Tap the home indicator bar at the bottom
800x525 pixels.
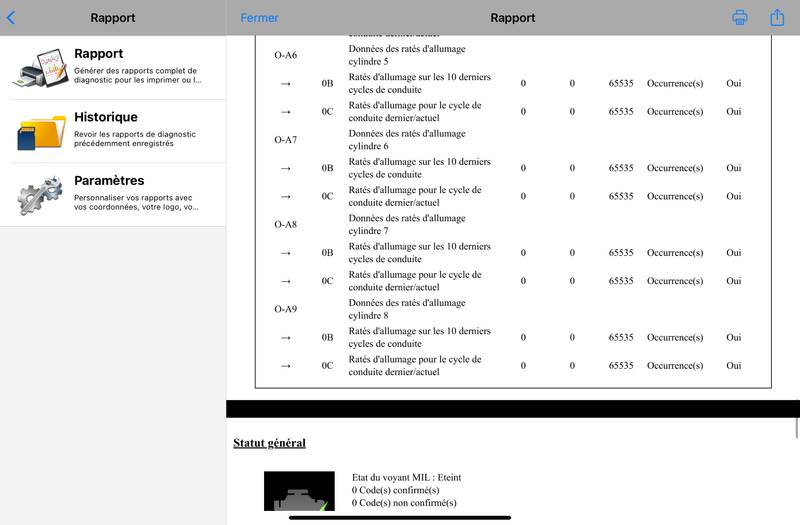[x=400, y=518]
